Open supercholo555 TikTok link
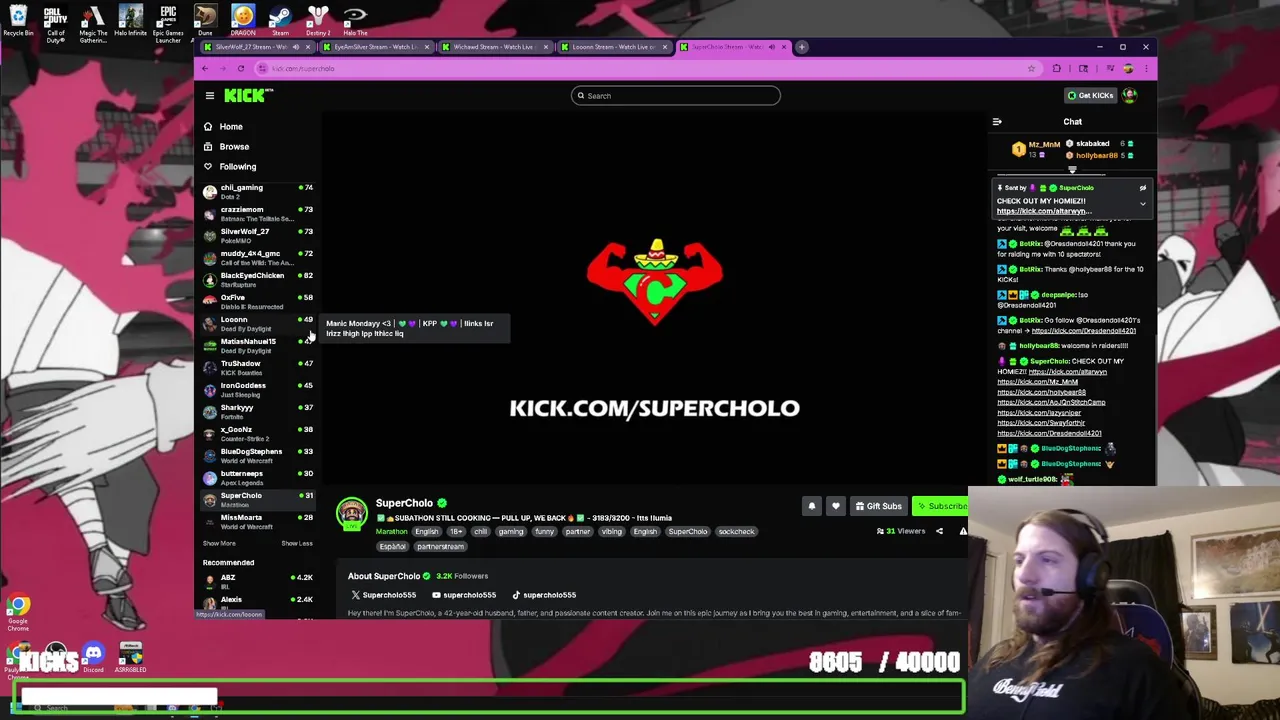This screenshot has height=720, width=1280. [x=544, y=595]
